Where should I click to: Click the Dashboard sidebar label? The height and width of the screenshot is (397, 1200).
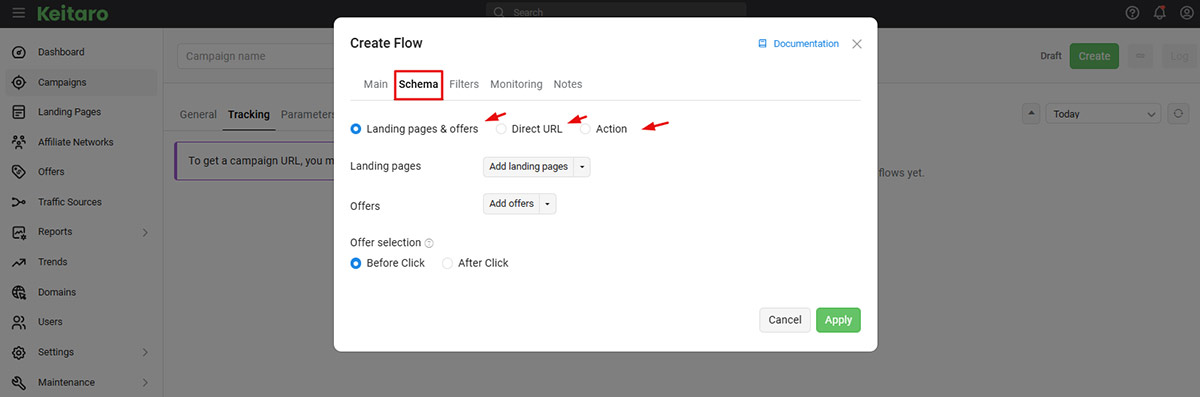pyautogui.click(x=61, y=52)
